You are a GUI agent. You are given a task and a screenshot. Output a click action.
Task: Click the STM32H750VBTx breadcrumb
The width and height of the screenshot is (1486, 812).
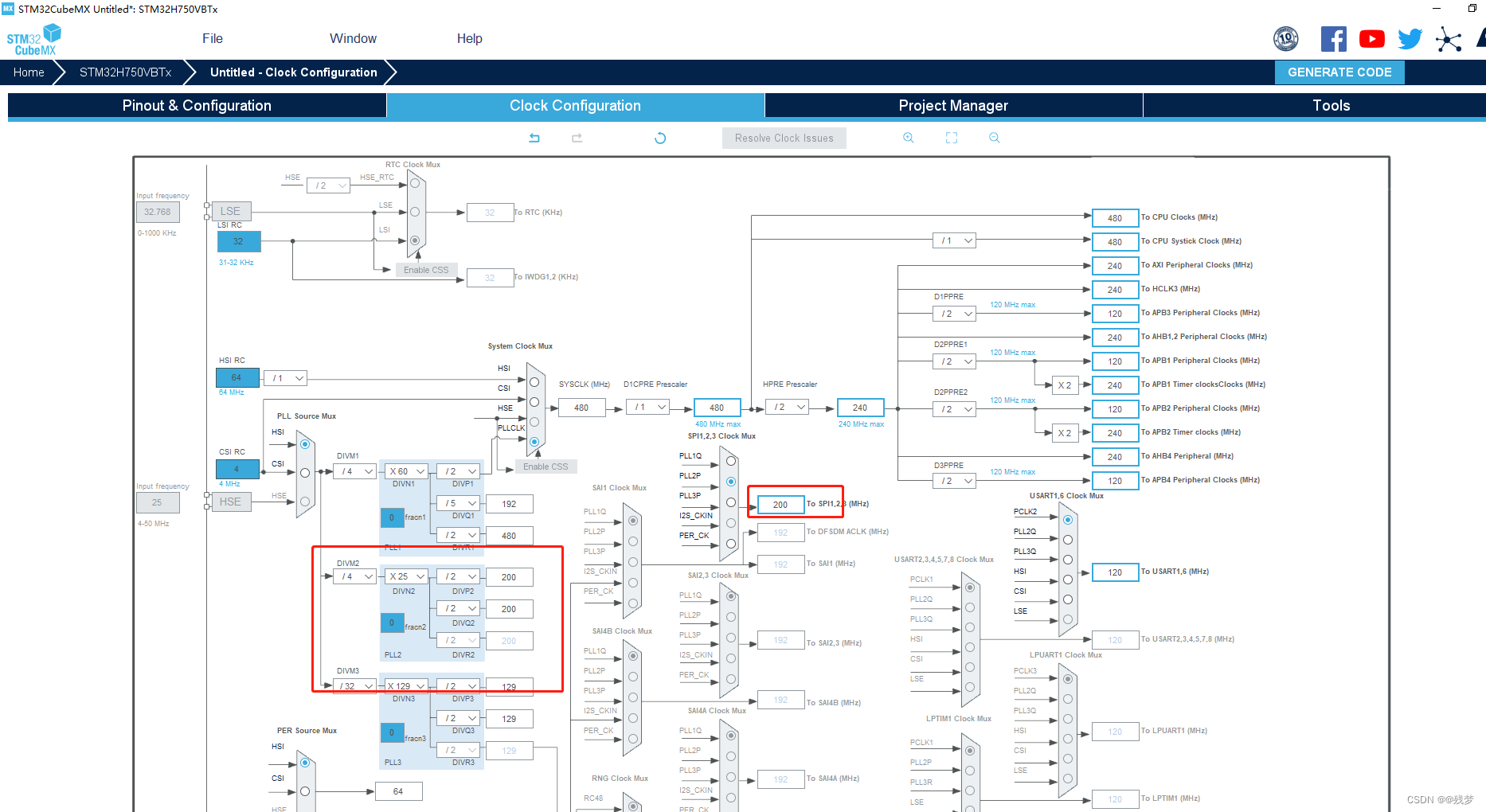click(125, 72)
